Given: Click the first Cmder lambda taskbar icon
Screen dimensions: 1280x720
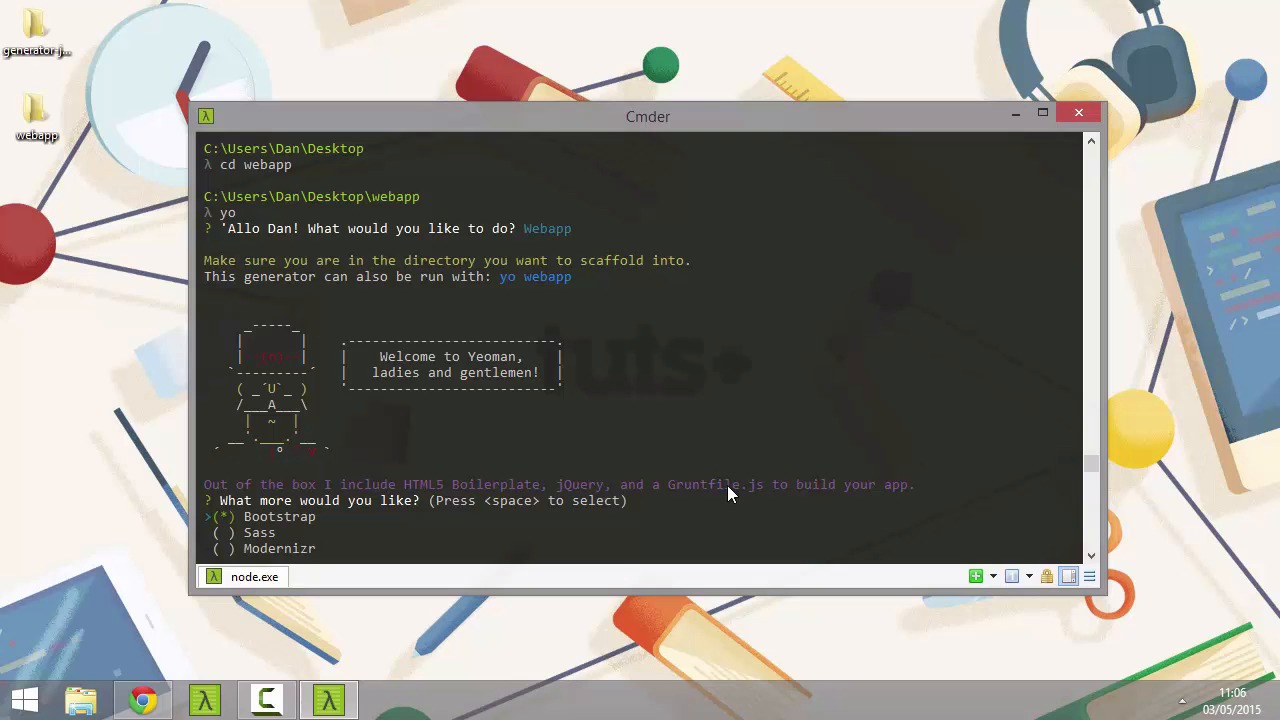Looking at the screenshot, I should 205,700.
